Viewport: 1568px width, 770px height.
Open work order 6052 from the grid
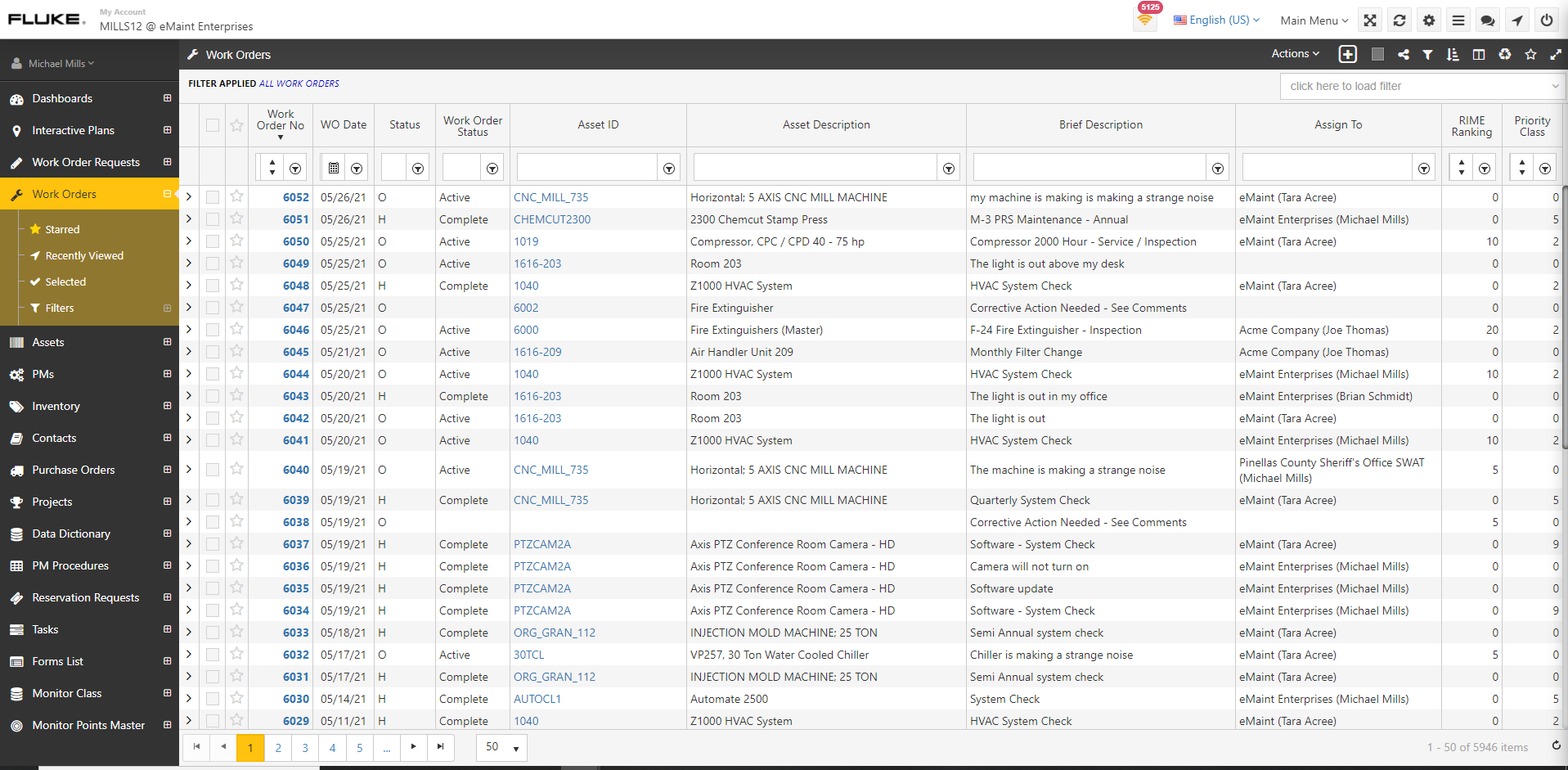295,197
